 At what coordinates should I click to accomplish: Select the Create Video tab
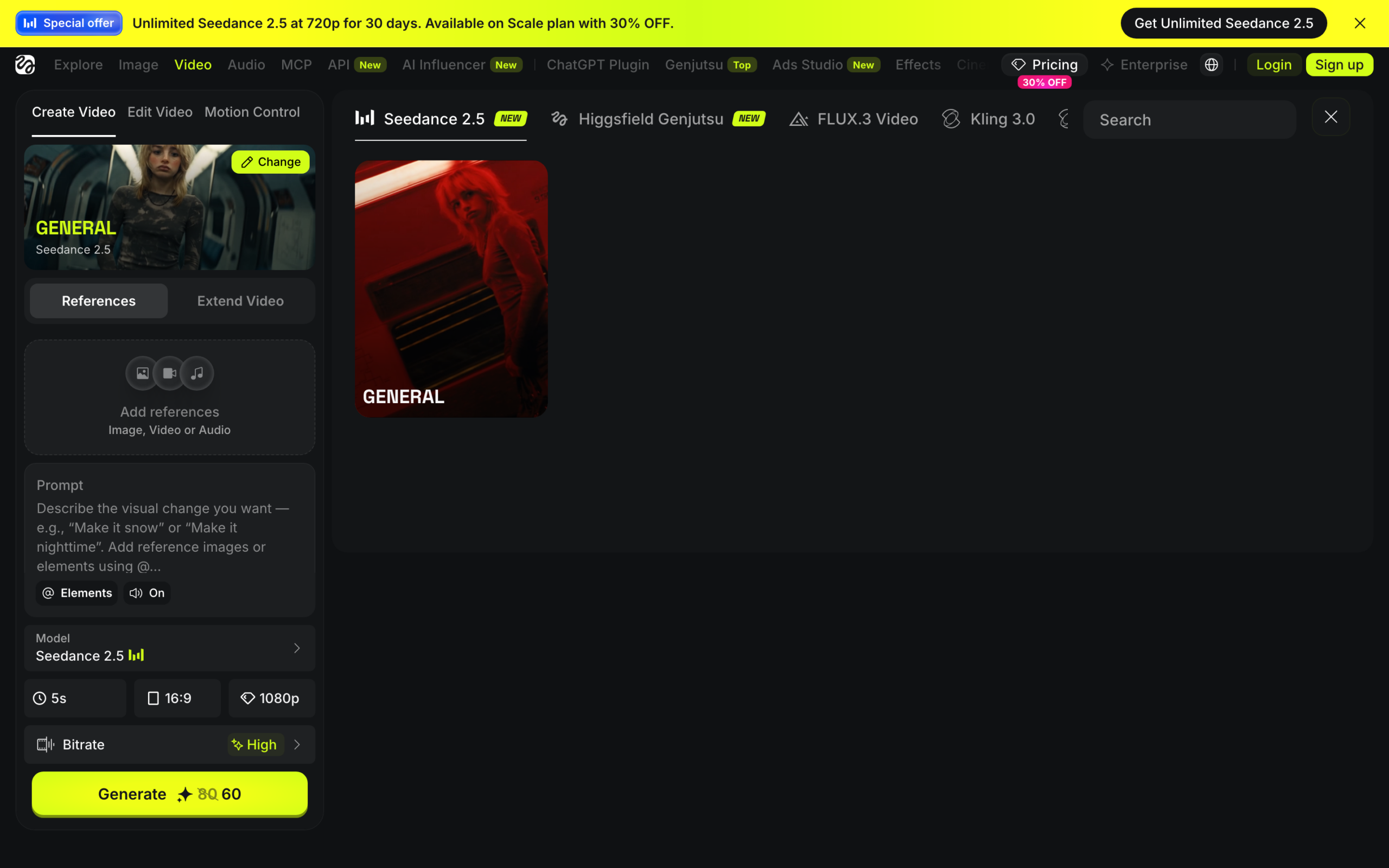(x=73, y=112)
